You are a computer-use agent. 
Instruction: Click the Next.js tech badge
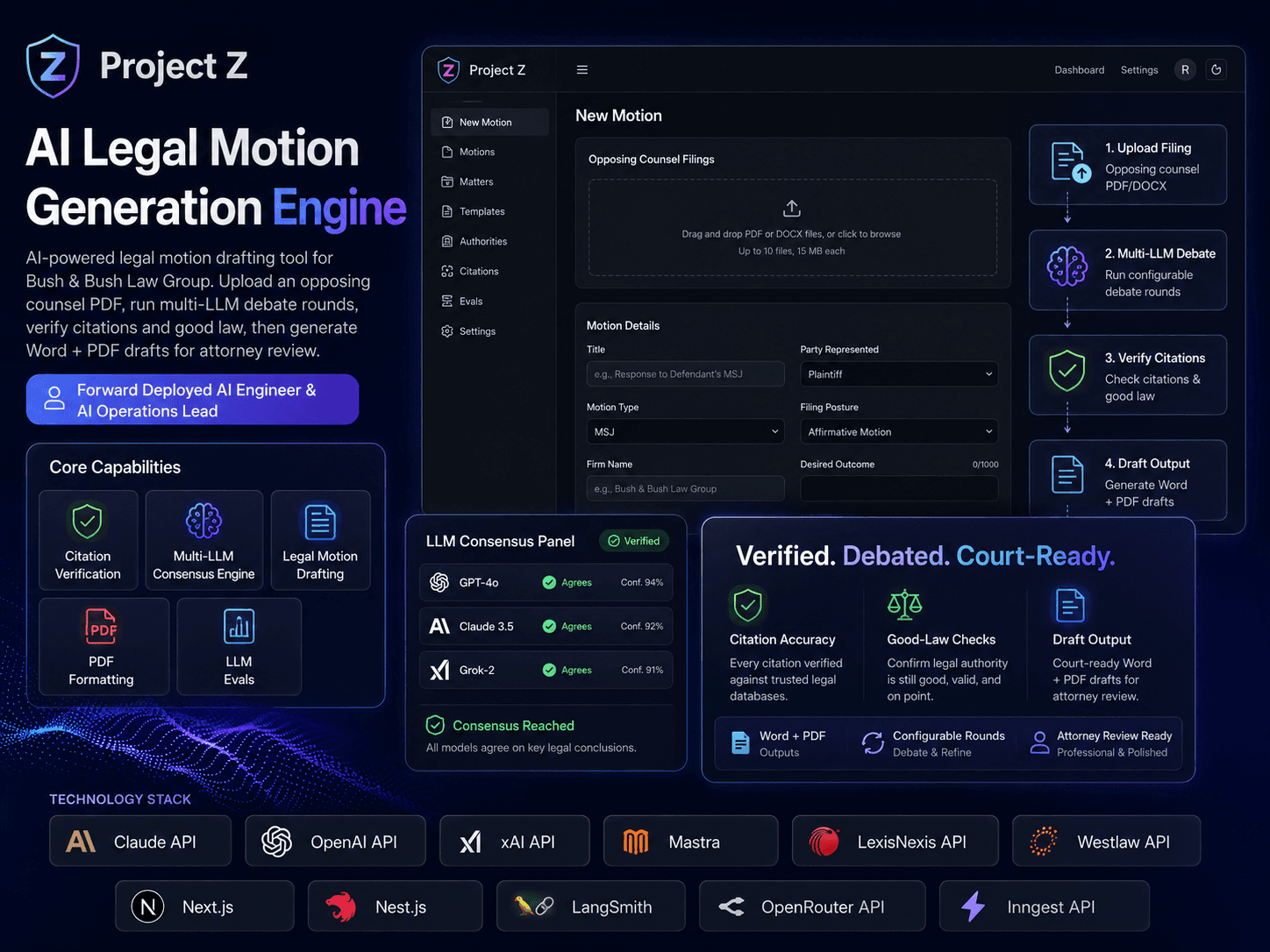click(204, 906)
